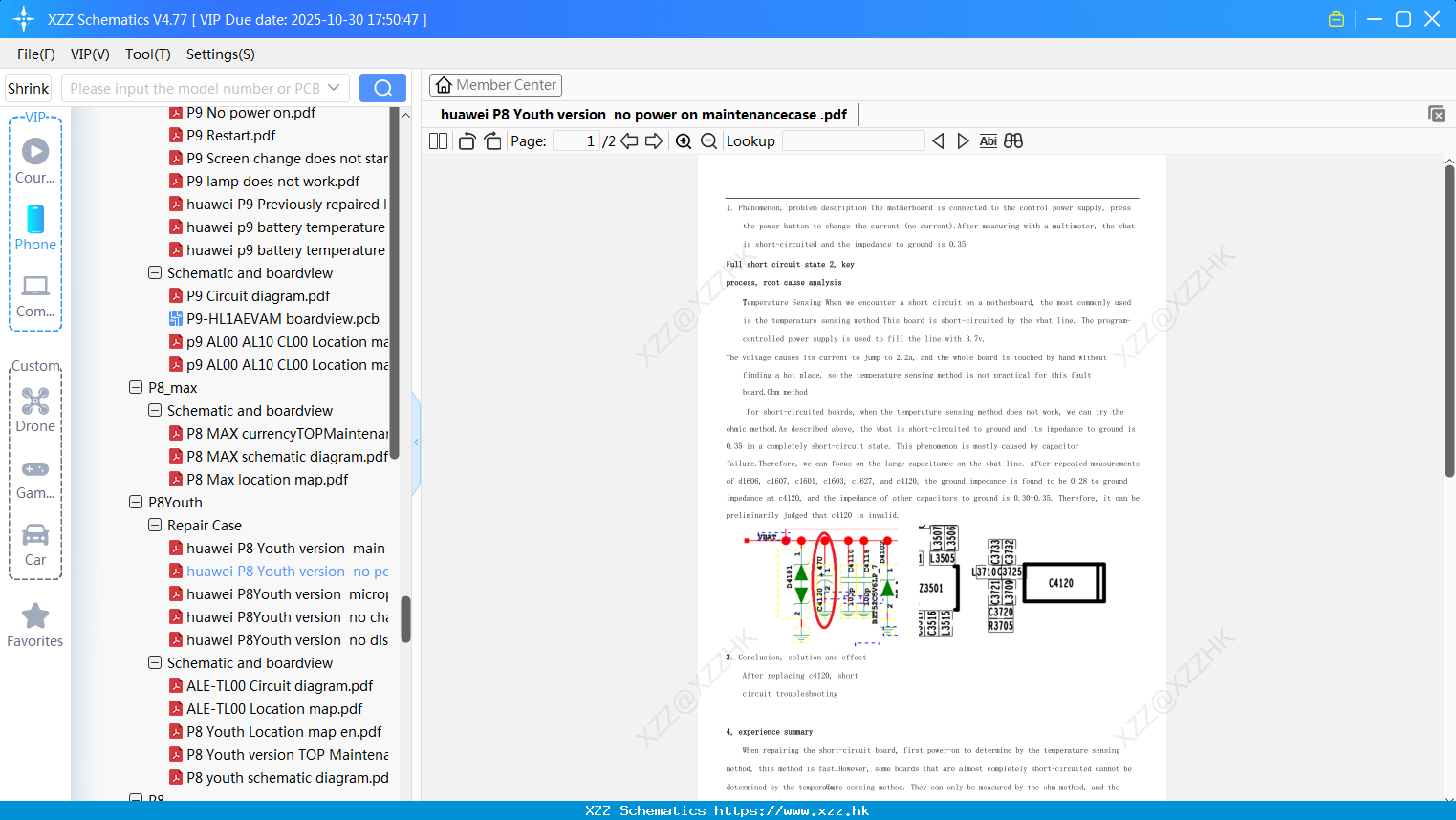Open the Member Center button

495,85
